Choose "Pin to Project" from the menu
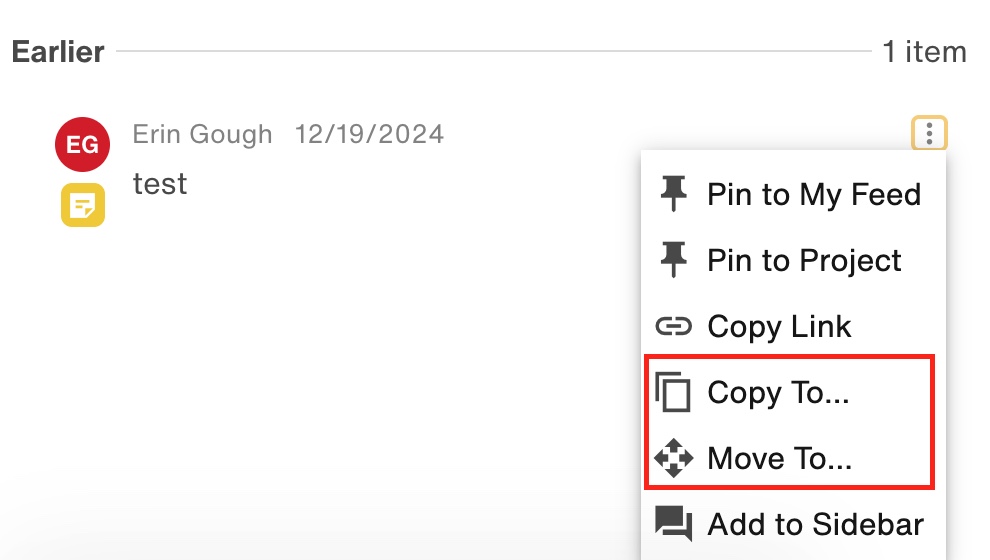This screenshot has width=990, height=560. pyautogui.click(x=804, y=261)
